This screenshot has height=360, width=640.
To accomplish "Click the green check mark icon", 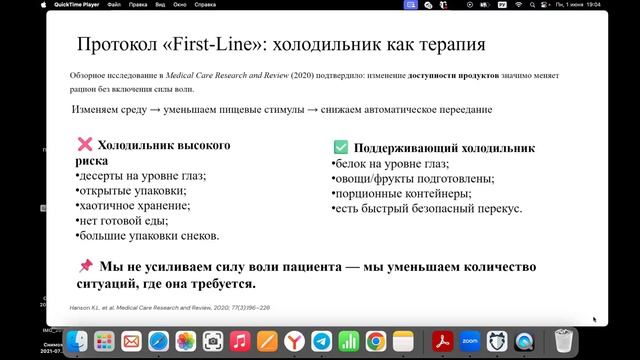I will coord(341,147).
